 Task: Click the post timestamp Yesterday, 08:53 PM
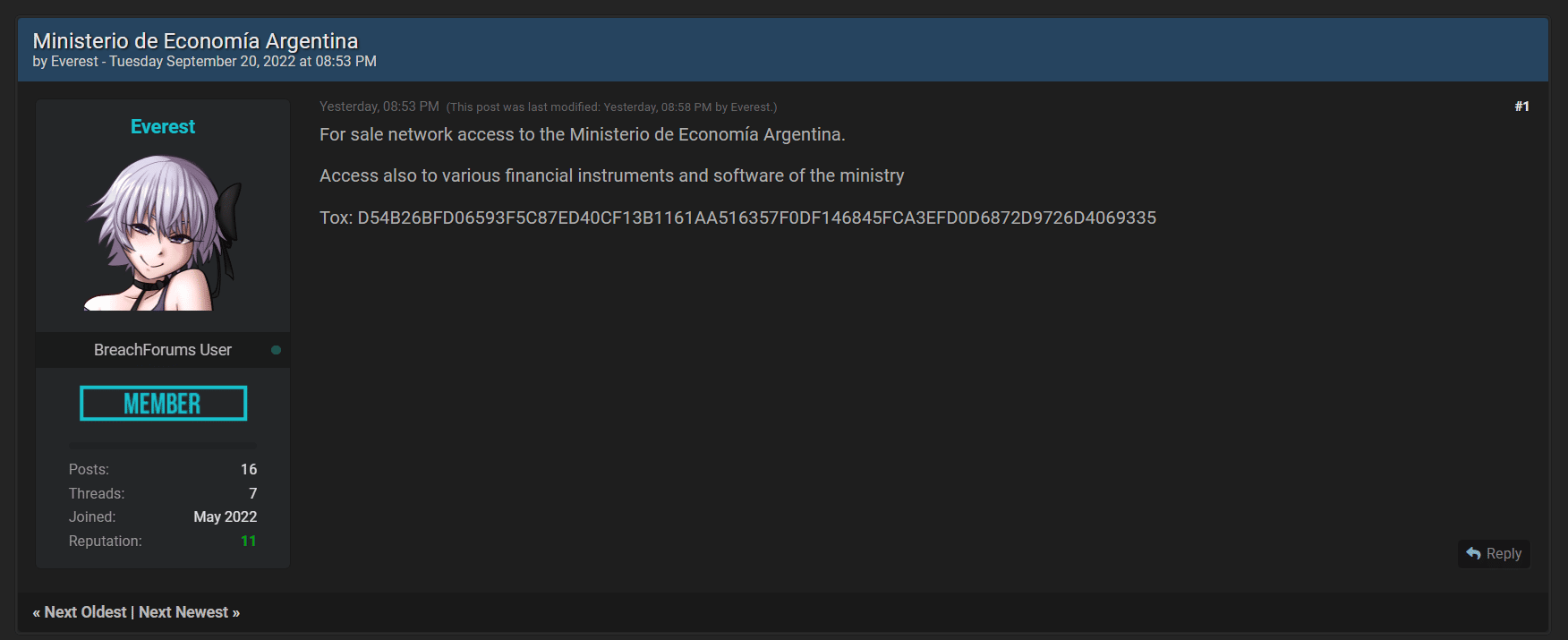pyautogui.click(x=379, y=107)
